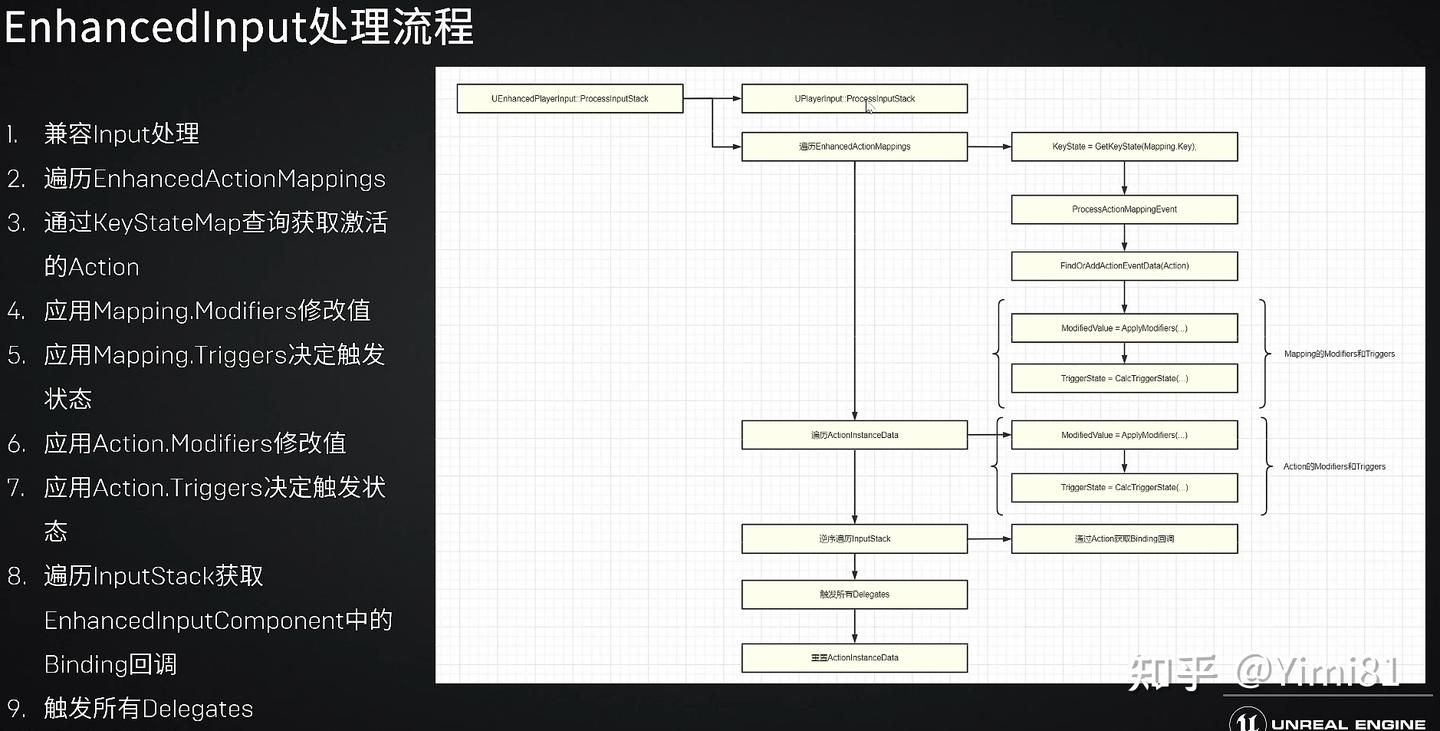Select list item 应用Mapping.Triggers决定触发状态
1440x731 pixels.
click(x=214, y=377)
